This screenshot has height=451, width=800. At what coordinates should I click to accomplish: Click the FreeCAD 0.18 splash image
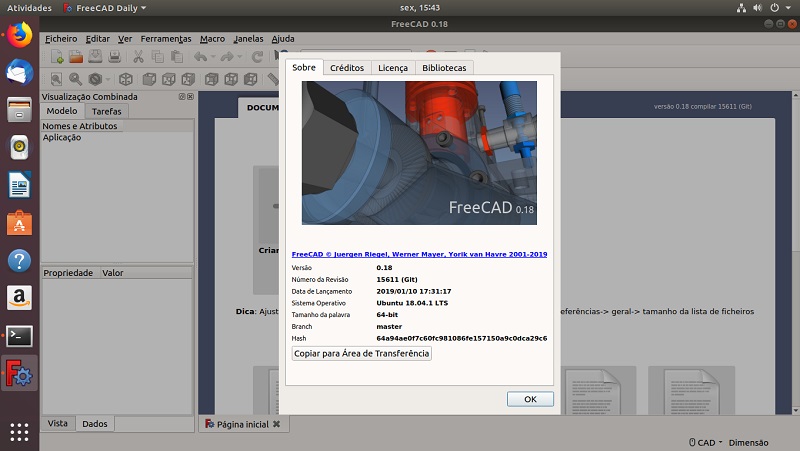point(419,153)
